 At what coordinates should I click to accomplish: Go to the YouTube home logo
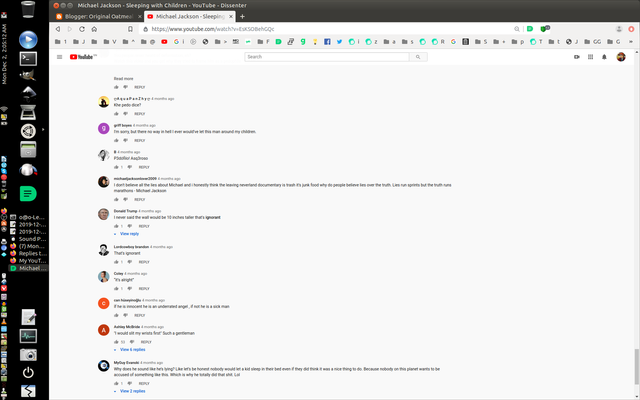coord(83,57)
